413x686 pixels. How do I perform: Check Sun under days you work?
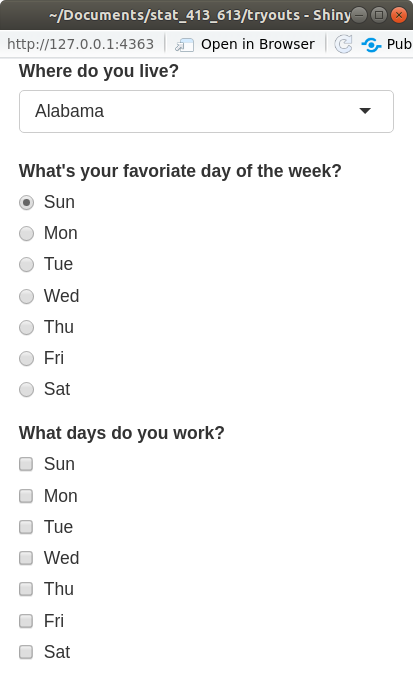(x=26, y=464)
